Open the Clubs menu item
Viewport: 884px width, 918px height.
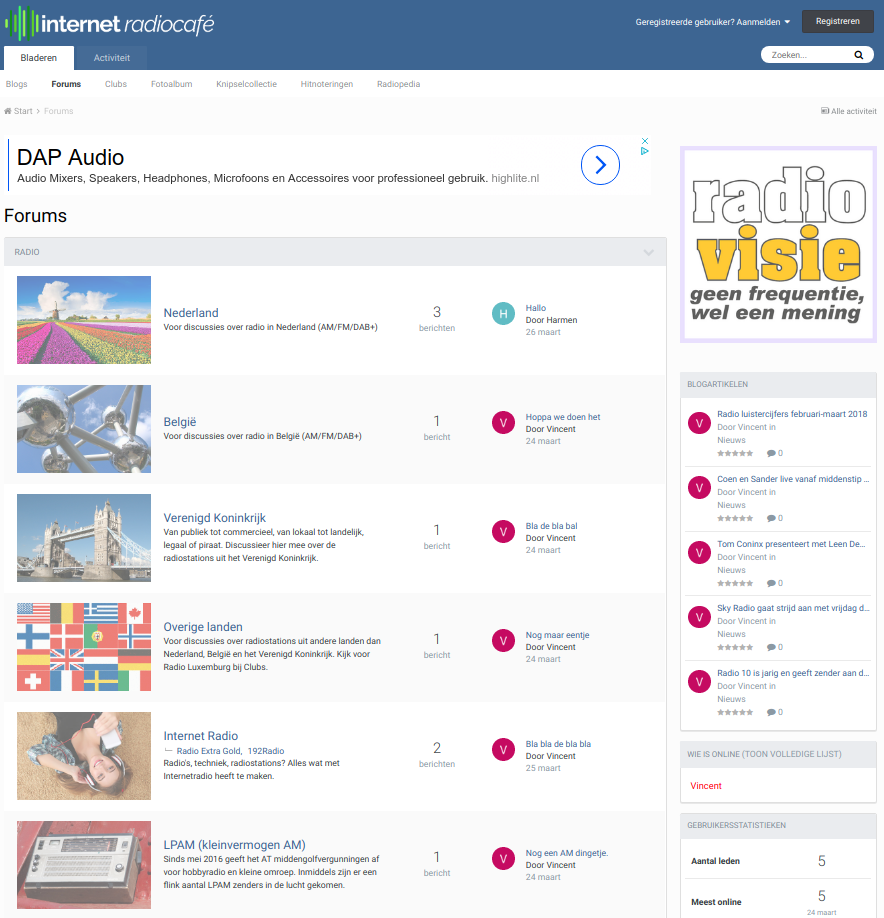pyautogui.click(x=116, y=84)
